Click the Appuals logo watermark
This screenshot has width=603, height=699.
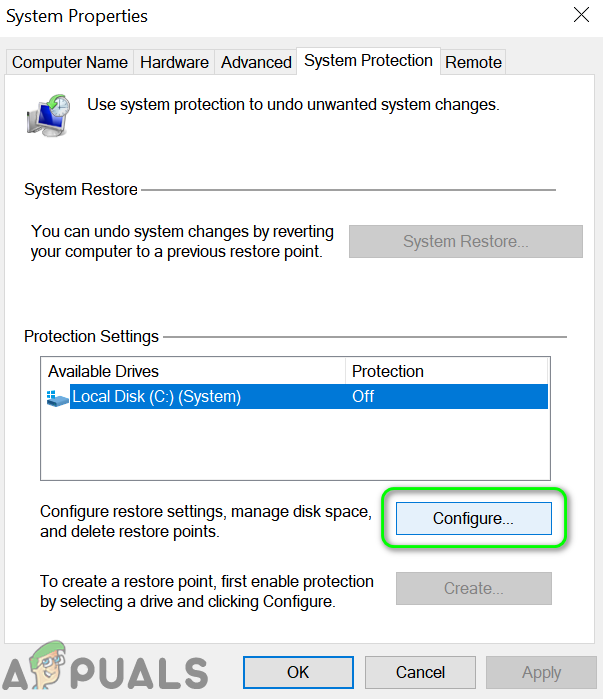tap(104, 667)
